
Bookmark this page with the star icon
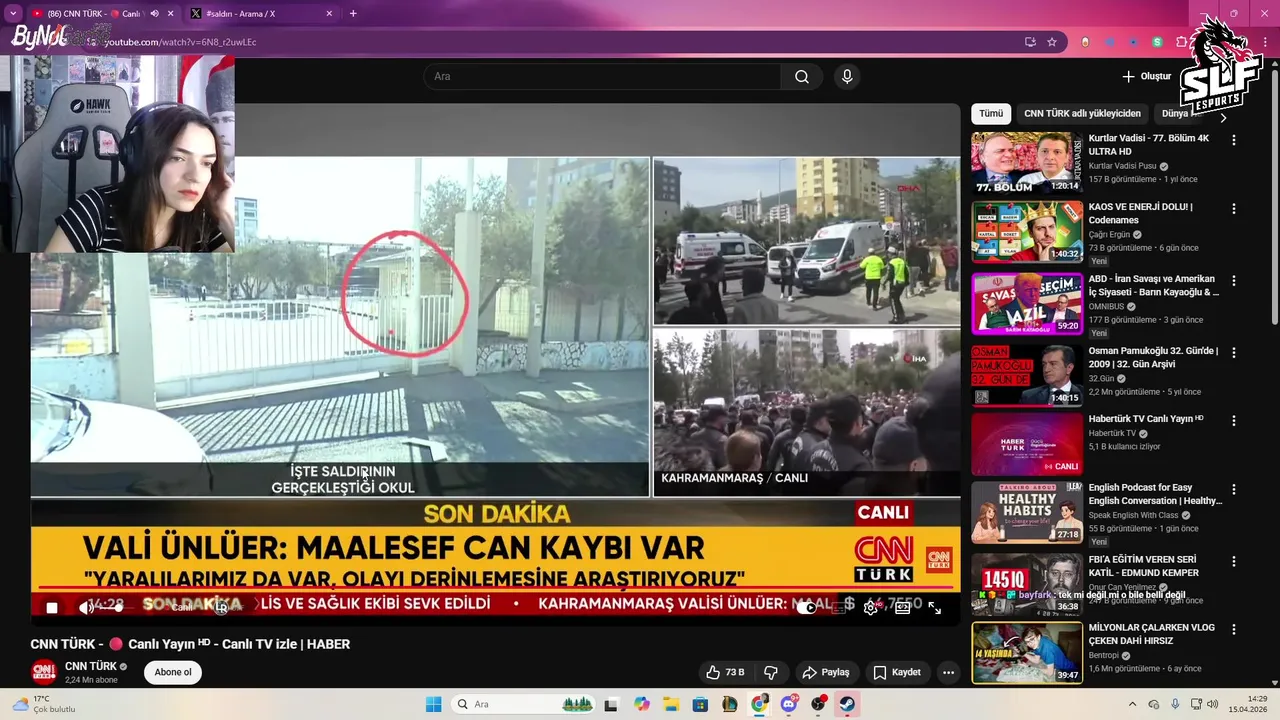(x=1052, y=42)
